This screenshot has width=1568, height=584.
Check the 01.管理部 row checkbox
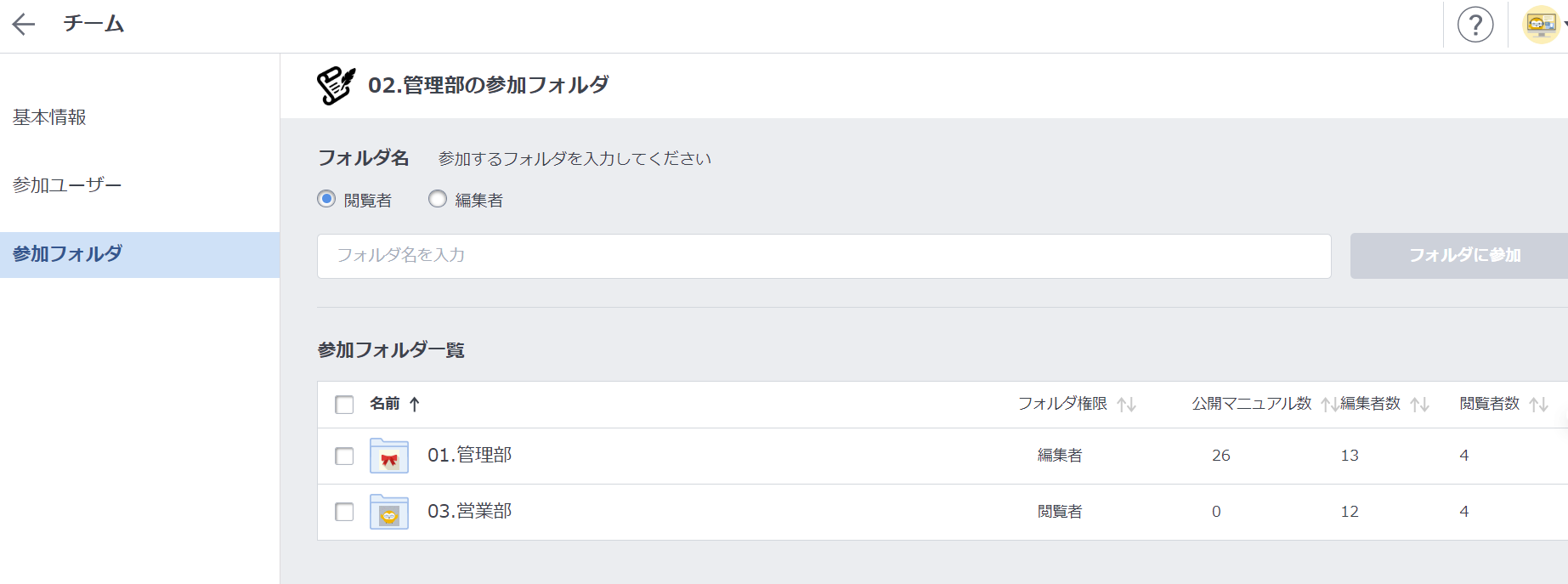click(344, 456)
